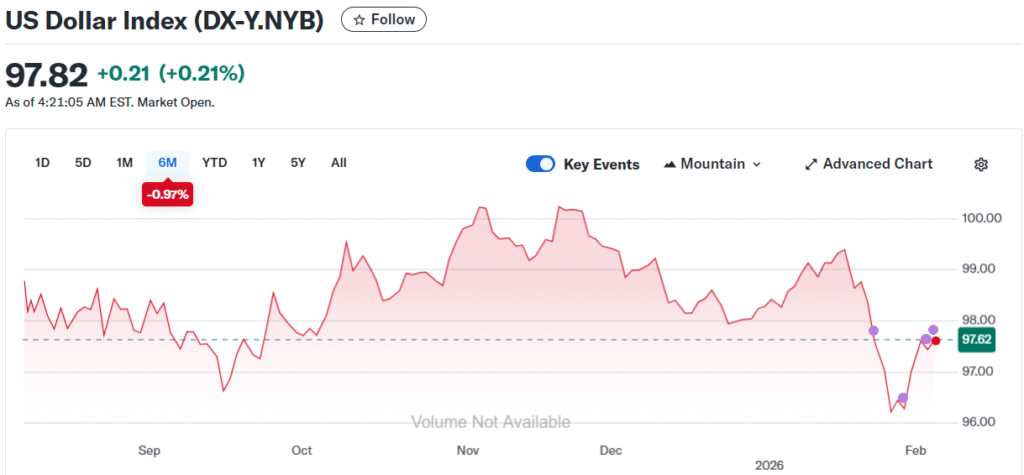1024x475 pixels.
Task: Click the star icon in the Follow button
Action: 359,19
